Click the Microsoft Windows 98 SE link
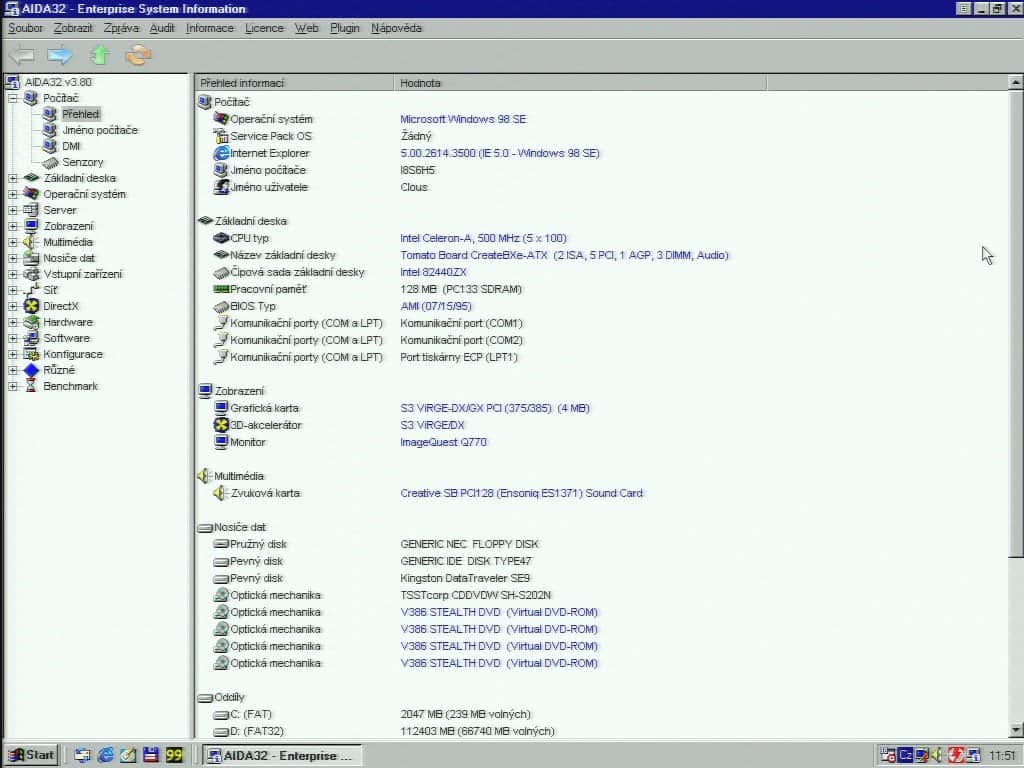Viewport: 1024px width, 768px height. point(463,120)
